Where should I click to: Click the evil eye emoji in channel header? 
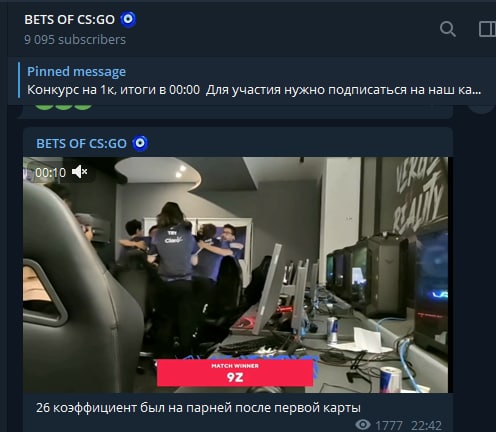(x=128, y=19)
